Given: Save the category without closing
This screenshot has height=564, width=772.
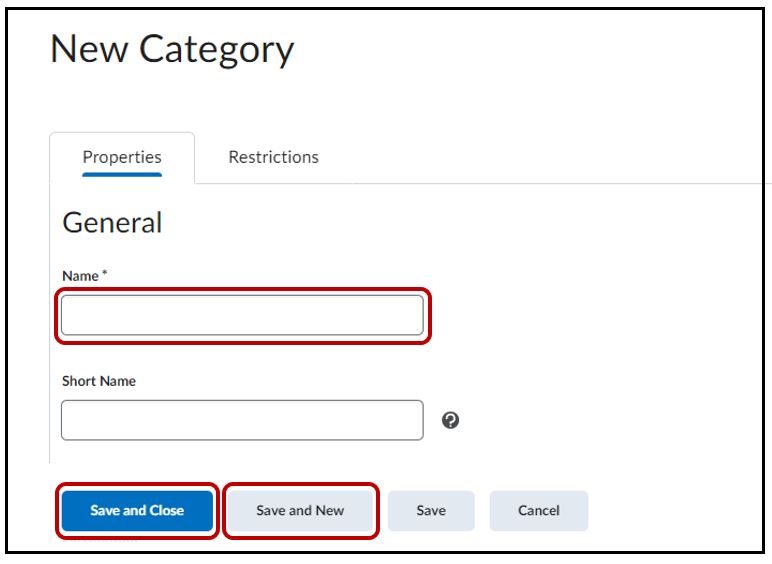Looking at the screenshot, I should (431, 510).
